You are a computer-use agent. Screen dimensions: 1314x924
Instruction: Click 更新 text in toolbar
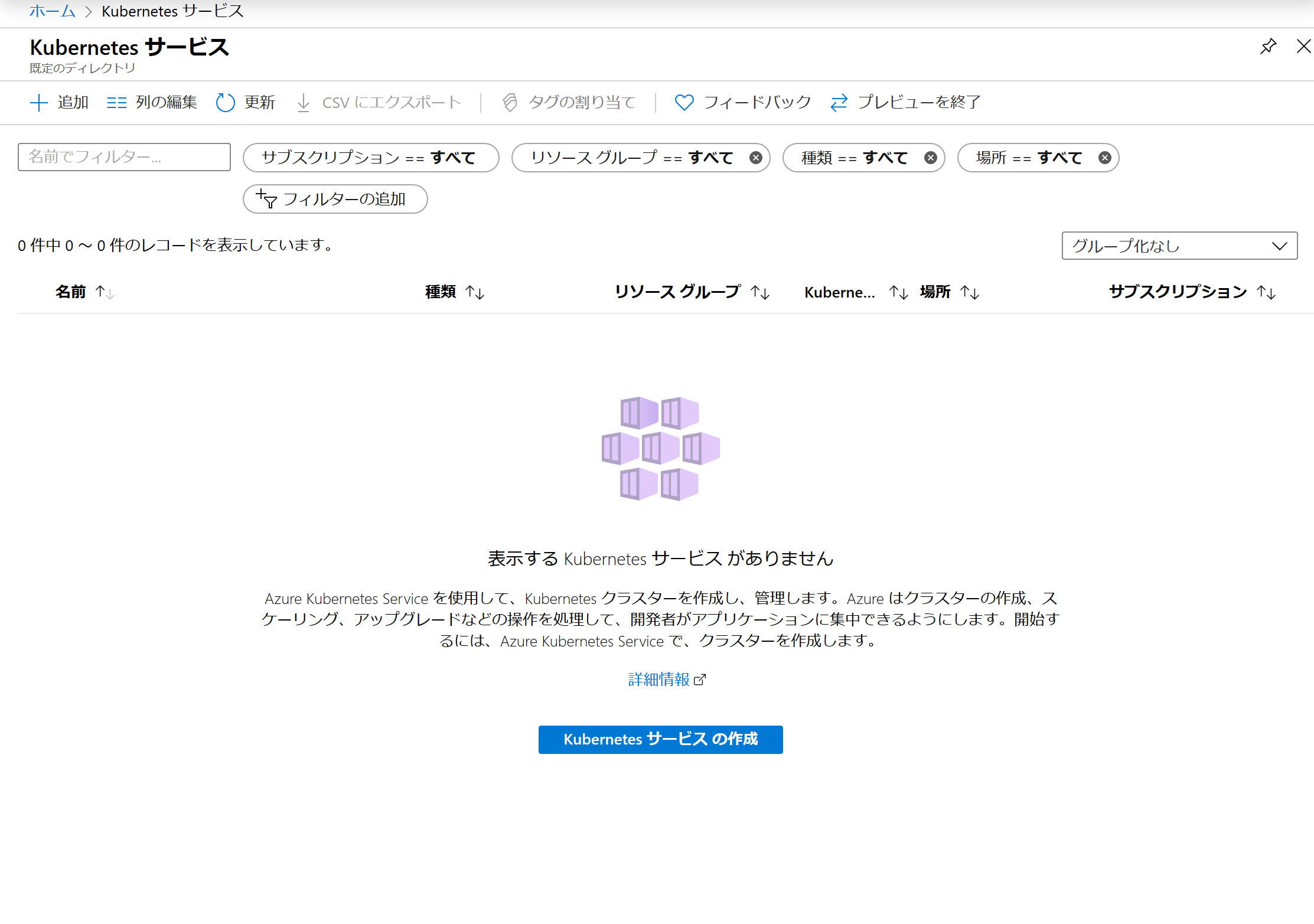click(260, 103)
